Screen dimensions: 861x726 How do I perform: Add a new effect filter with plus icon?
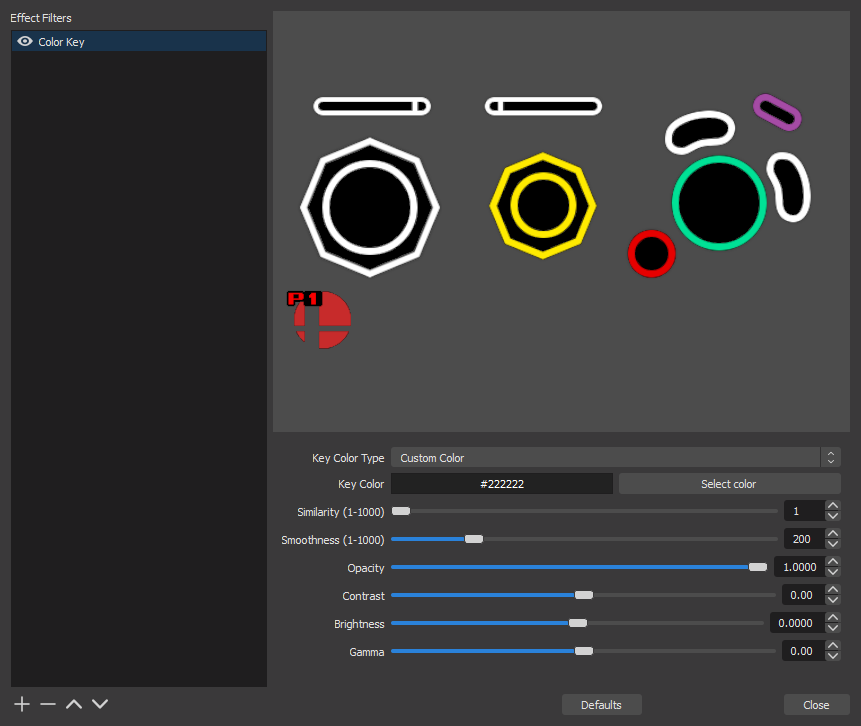22,704
